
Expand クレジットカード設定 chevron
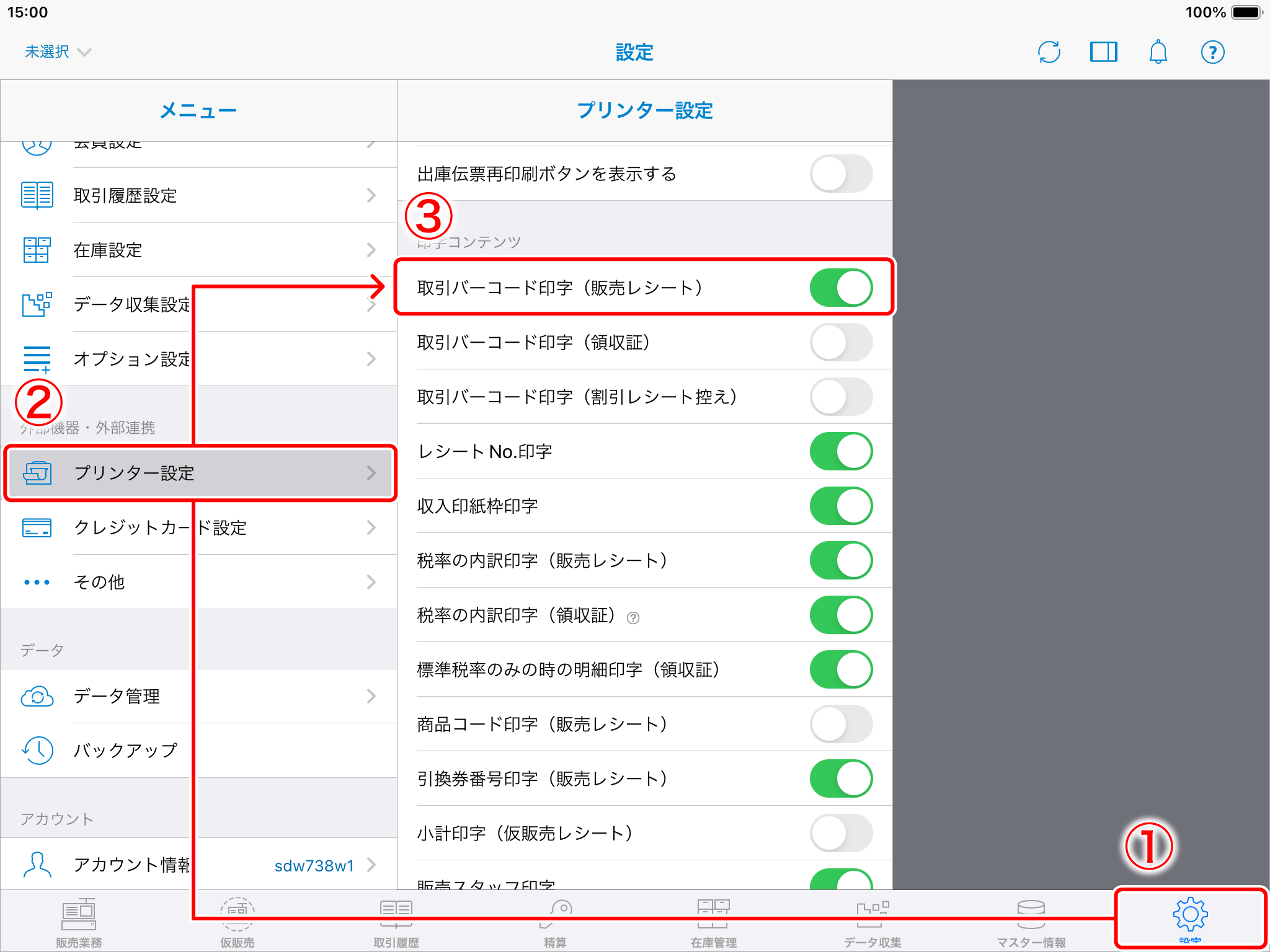(371, 527)
